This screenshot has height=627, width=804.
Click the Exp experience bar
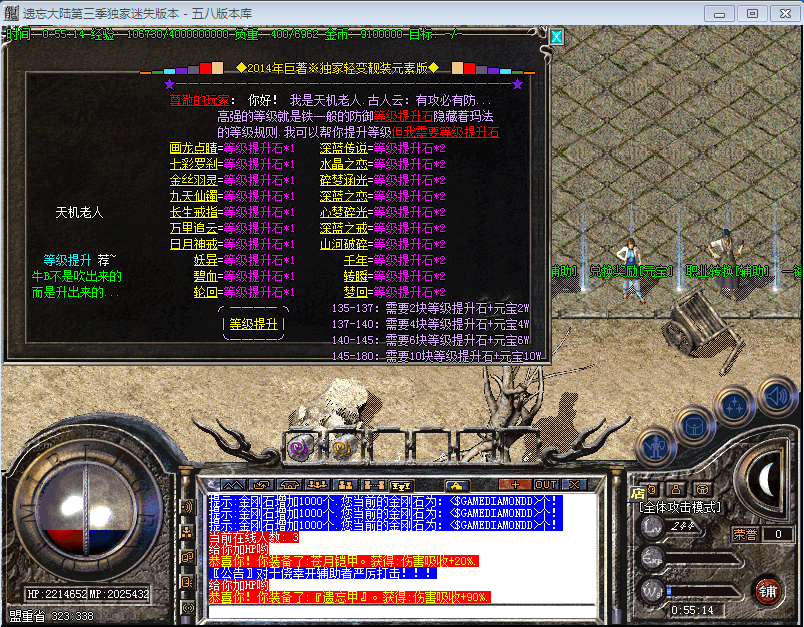coord(704,559)
